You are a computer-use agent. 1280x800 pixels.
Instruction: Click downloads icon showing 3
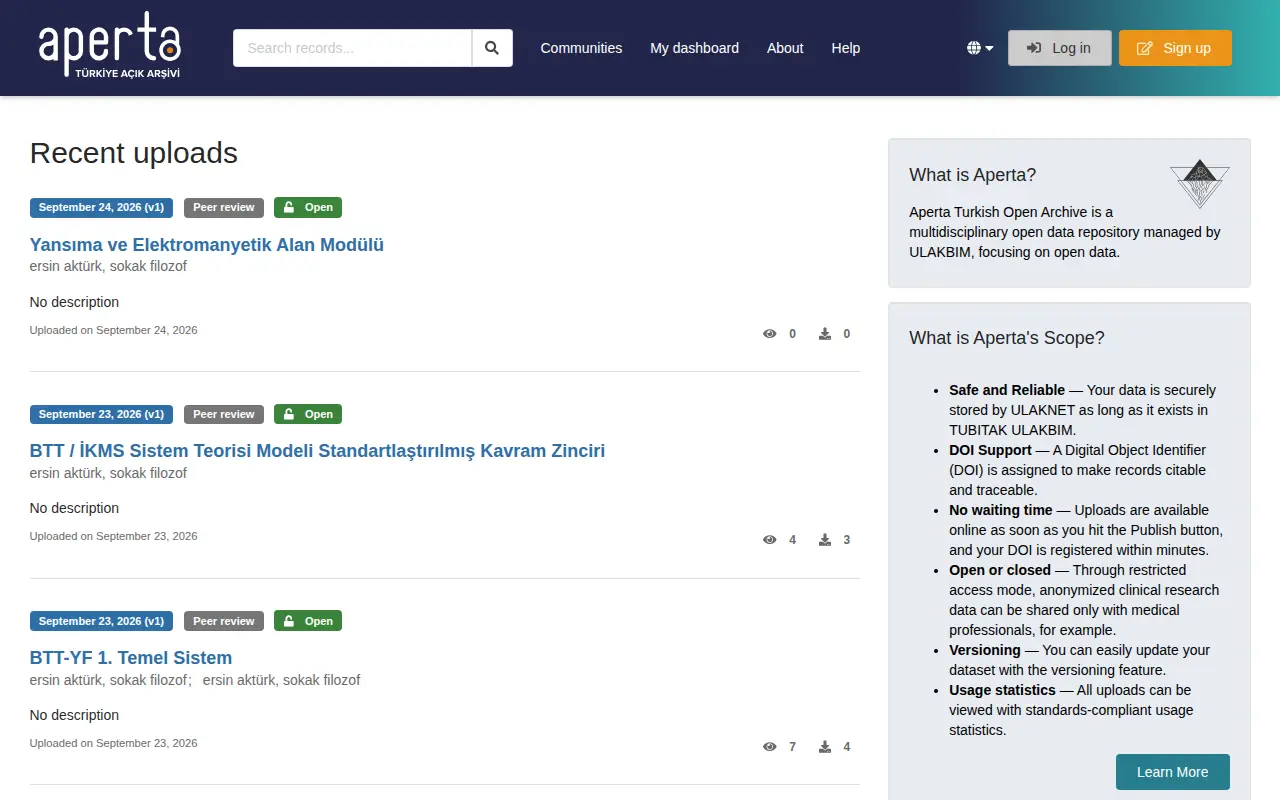tap(825, 540)
